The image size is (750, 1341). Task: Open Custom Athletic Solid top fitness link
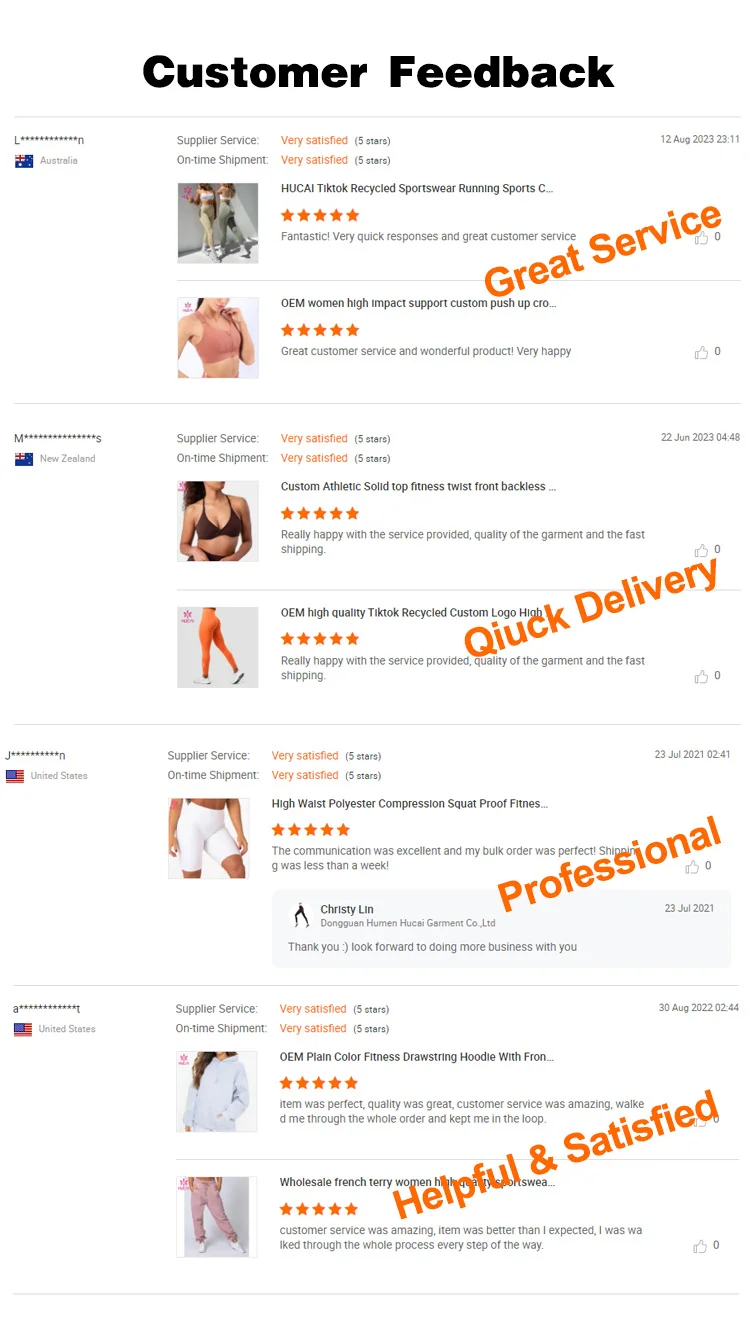(x=418, y=487)
